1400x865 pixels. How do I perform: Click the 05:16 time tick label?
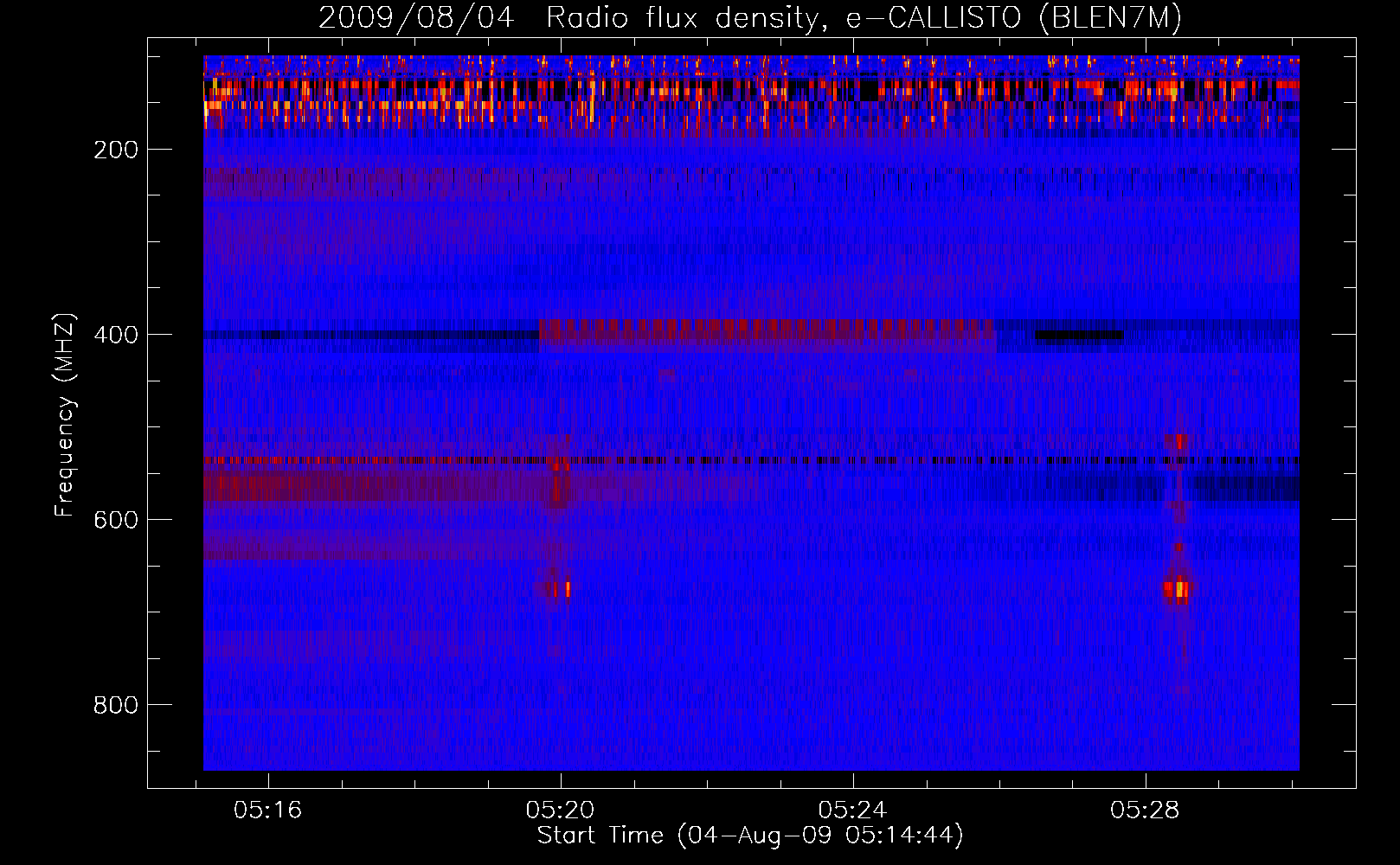pos(267,810)
